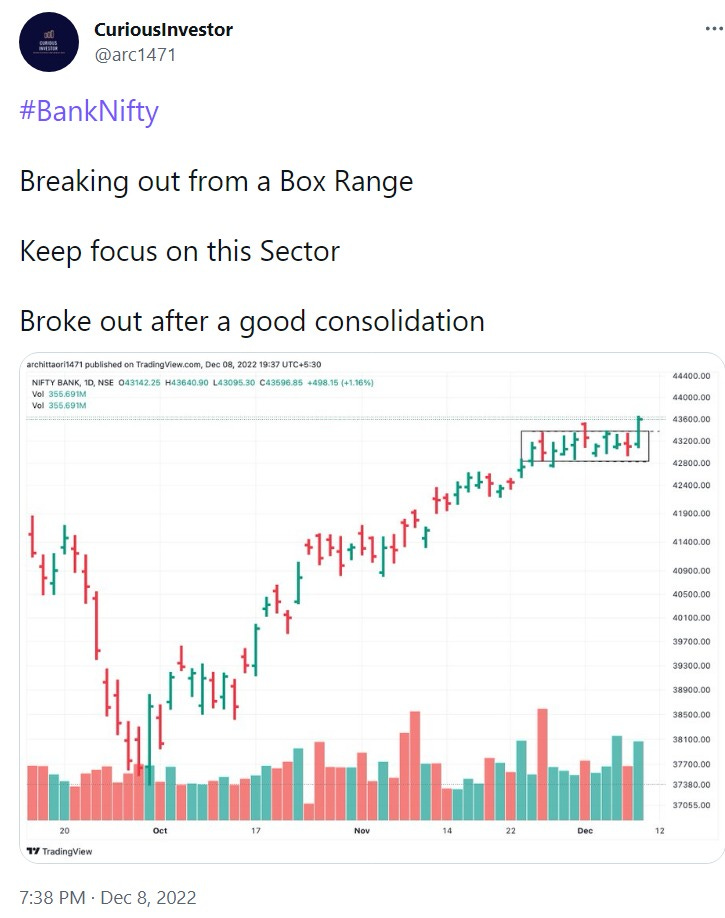The height and width of the screenshot is (918, 725).
Task: Click the Dec label on the time axis
Action: coord(585,830)
